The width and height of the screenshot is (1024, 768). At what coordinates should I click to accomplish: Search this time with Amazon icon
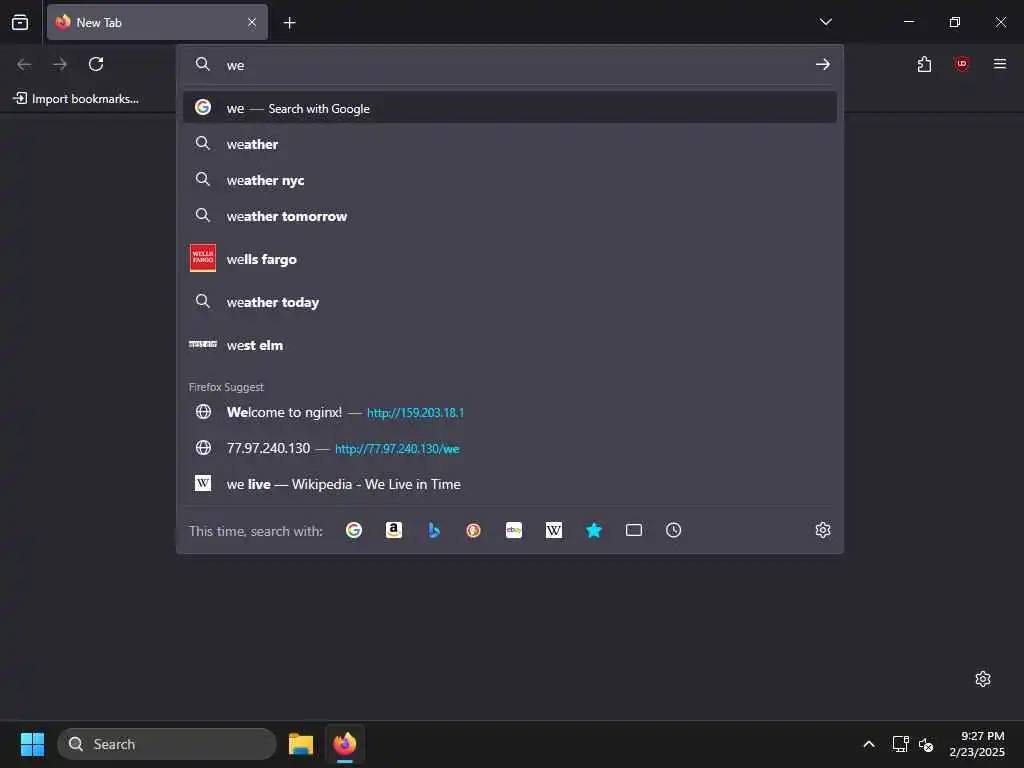click(394, 530)
